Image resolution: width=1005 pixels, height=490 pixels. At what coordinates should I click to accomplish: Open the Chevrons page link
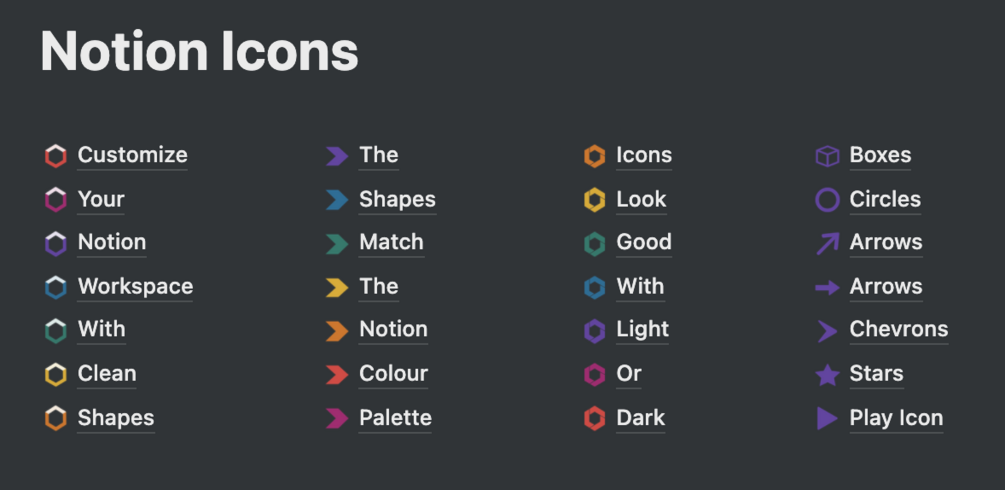[x=898, y=329]
